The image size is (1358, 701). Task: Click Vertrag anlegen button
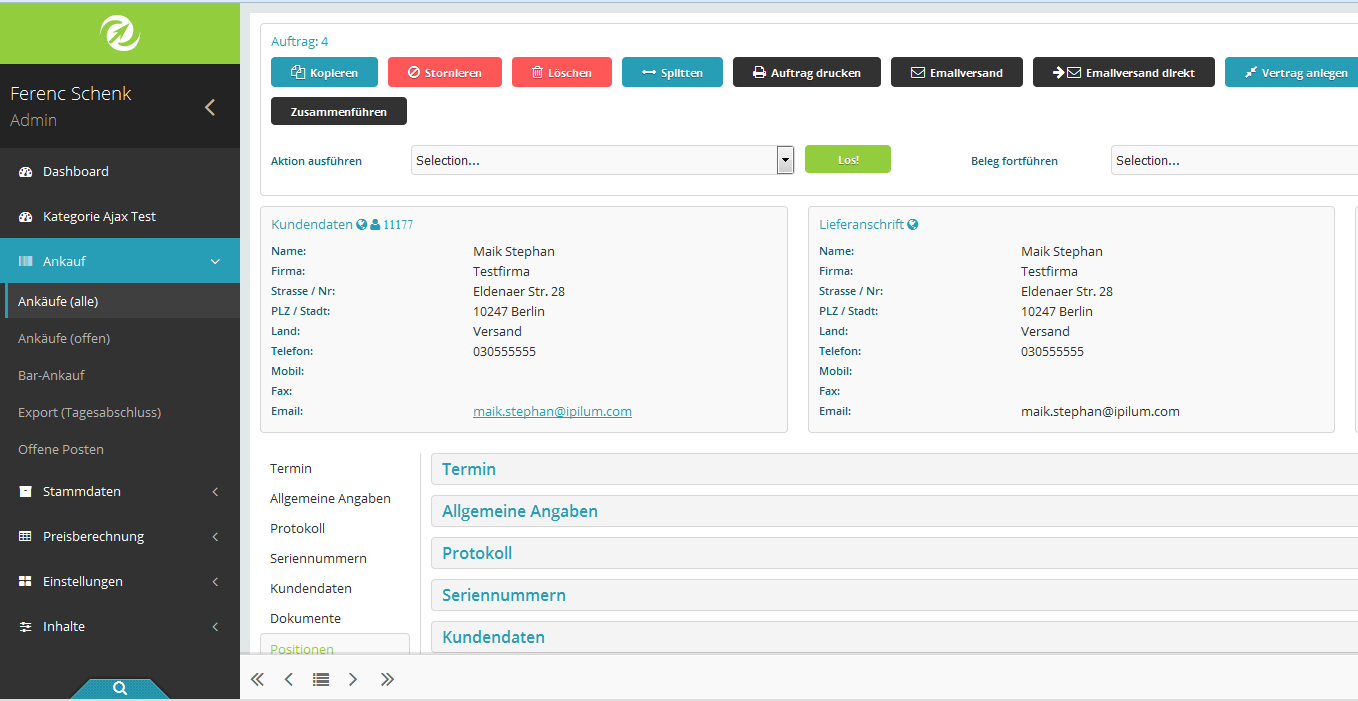pyautogui.click(x=1291, y=72)
